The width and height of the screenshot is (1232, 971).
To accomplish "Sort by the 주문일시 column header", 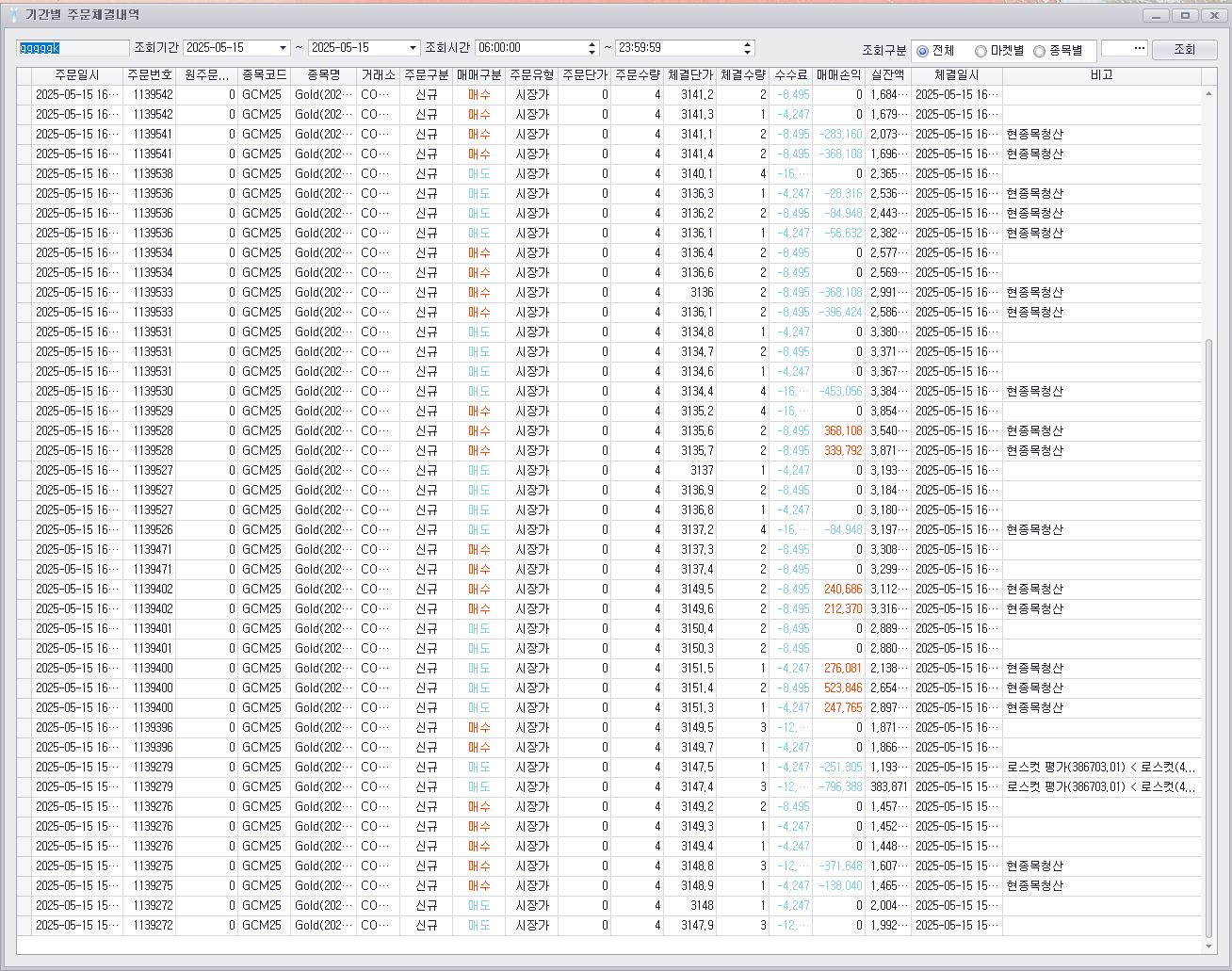I will point(77,75).
